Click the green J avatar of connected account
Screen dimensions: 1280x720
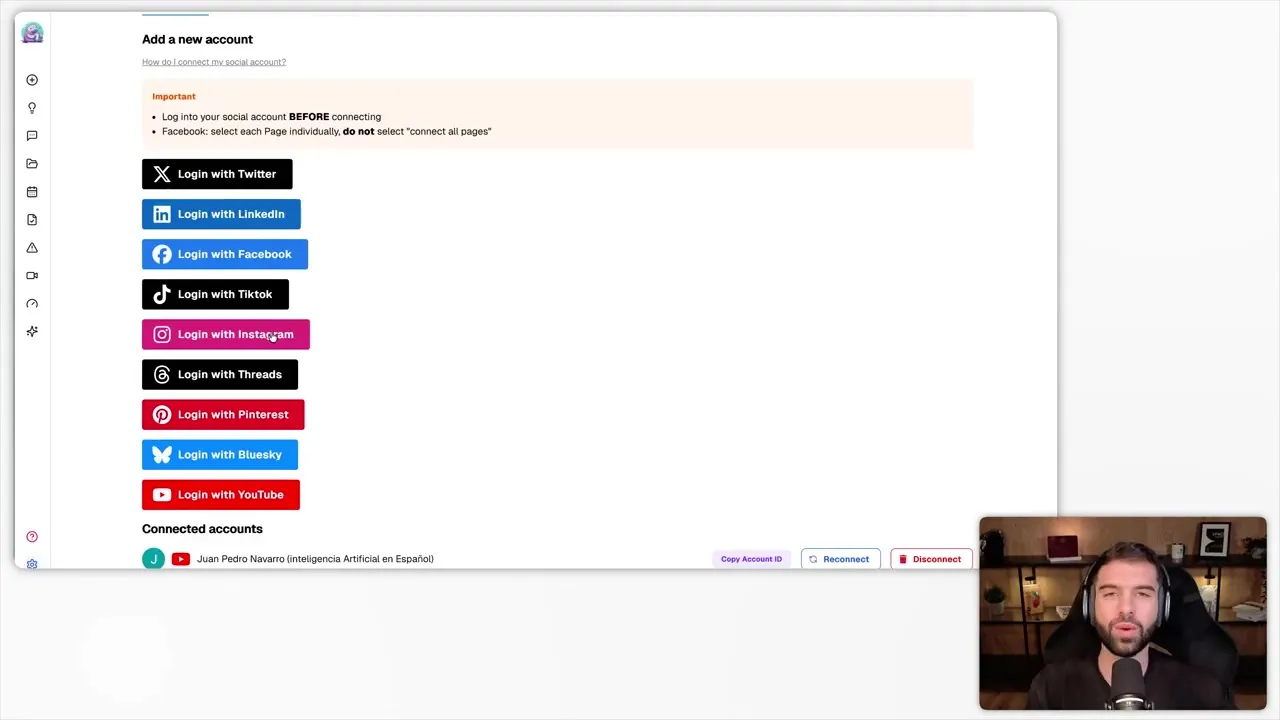(153, 559)
